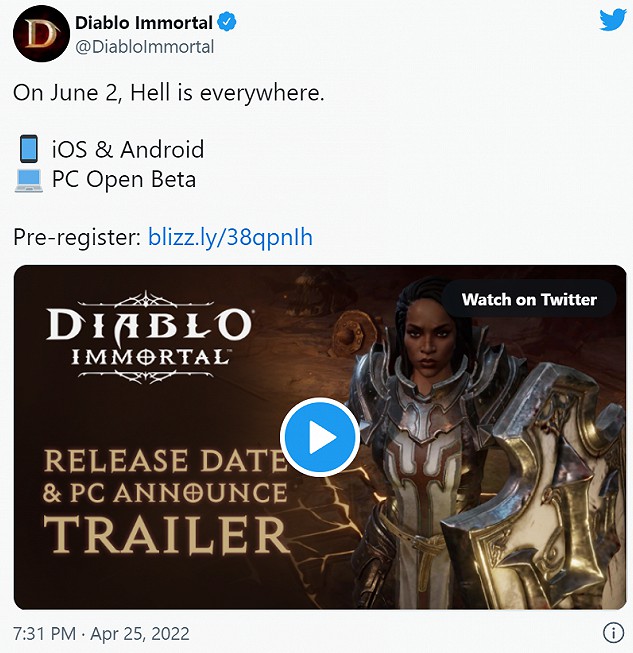
Task: Open the Diablo Immortal profile avatar
Action: (x=41, y=34)
